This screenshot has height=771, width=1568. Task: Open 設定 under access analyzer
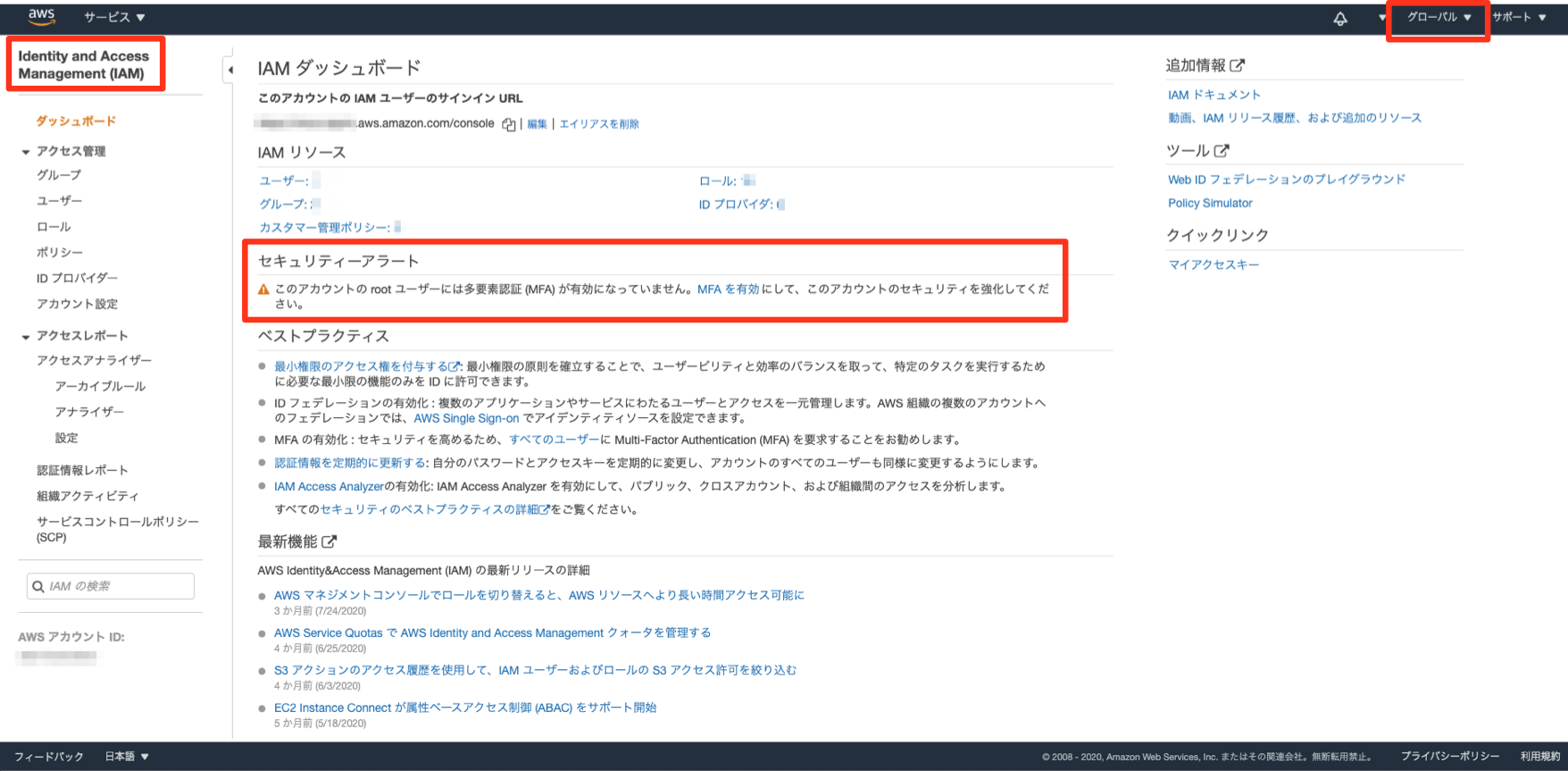pos(66,438)
